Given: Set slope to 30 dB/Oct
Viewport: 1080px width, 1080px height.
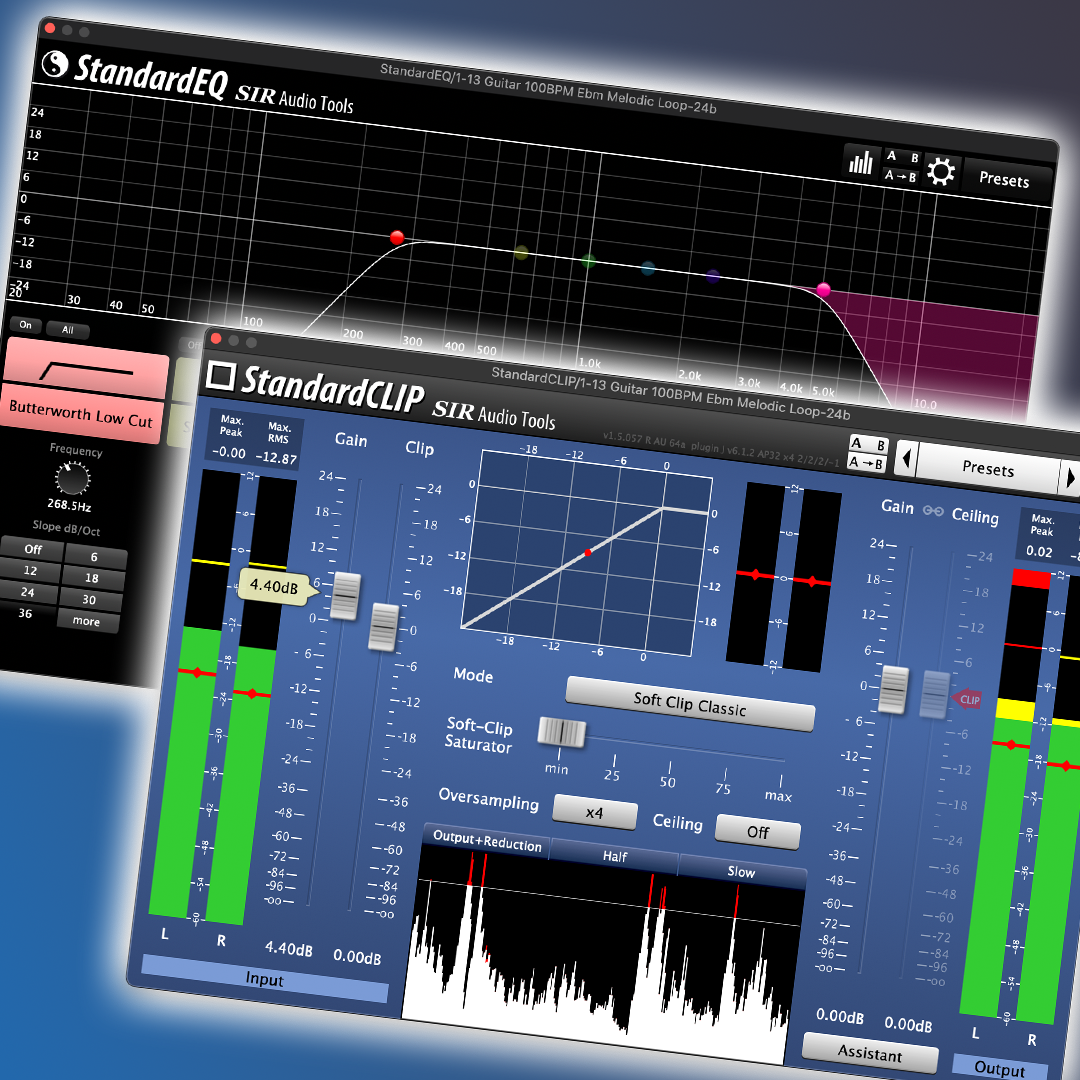Looking at the screenshot, I should click(x=89, y=599).
